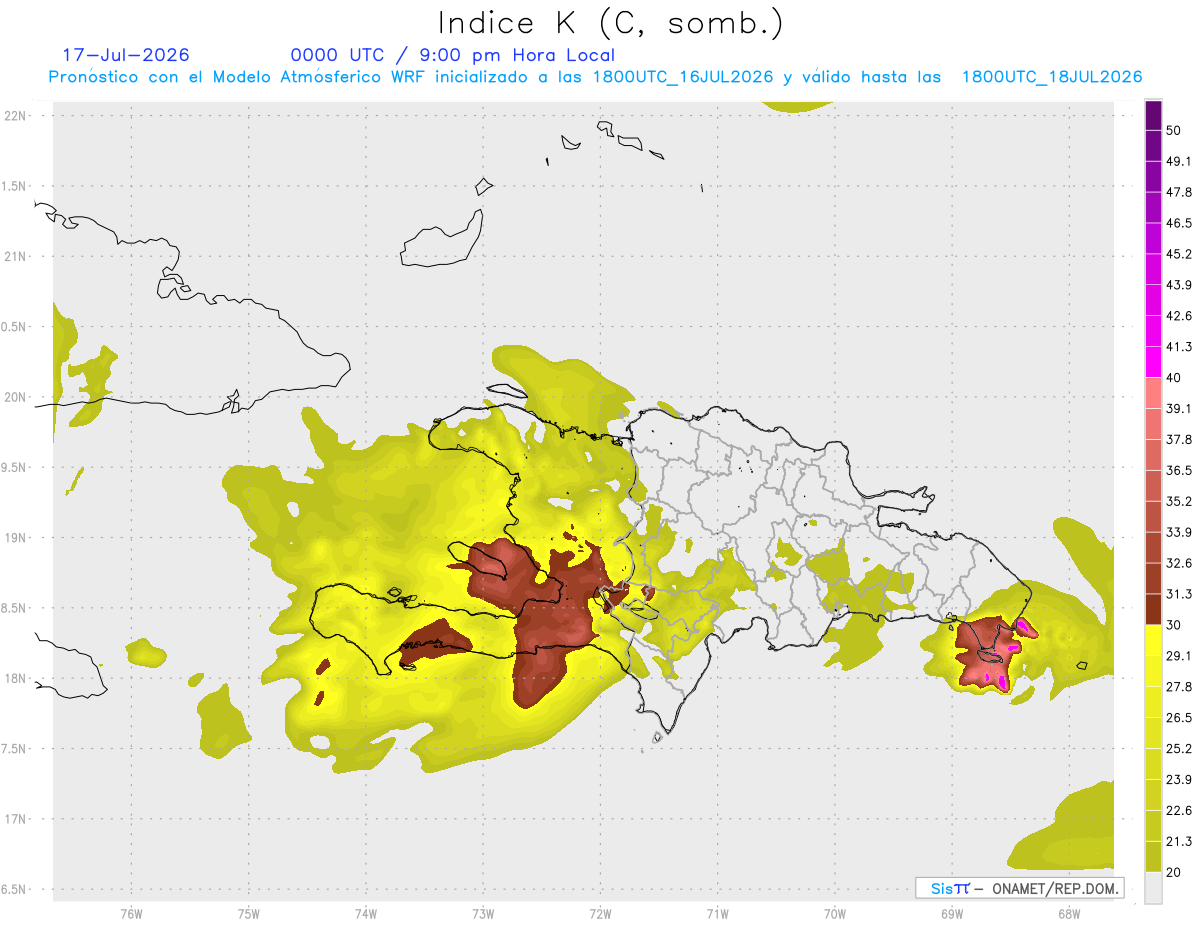The width and height of the screenshot is (1200, 927).
Task: Click the colorbar label "37.8"
Action: [x=1179, y=439]
